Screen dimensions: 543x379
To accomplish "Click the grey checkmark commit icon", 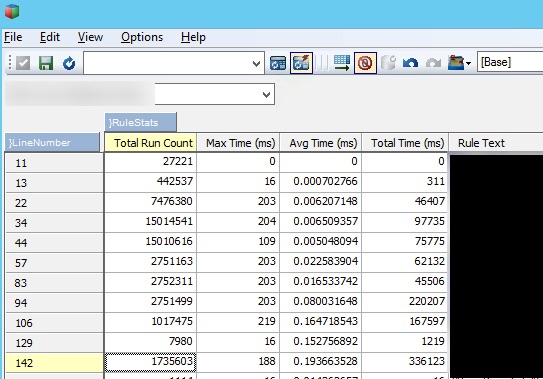I will [x=23, y=63].
